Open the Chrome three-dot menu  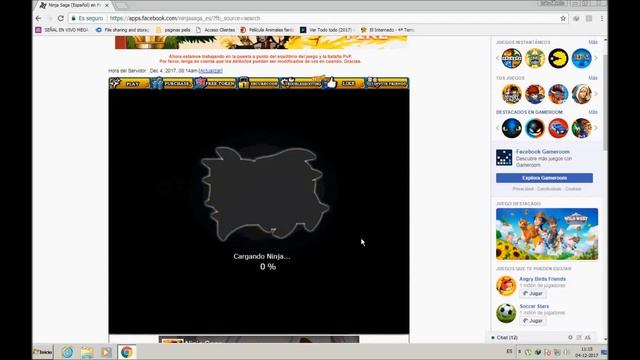point(602,18)
